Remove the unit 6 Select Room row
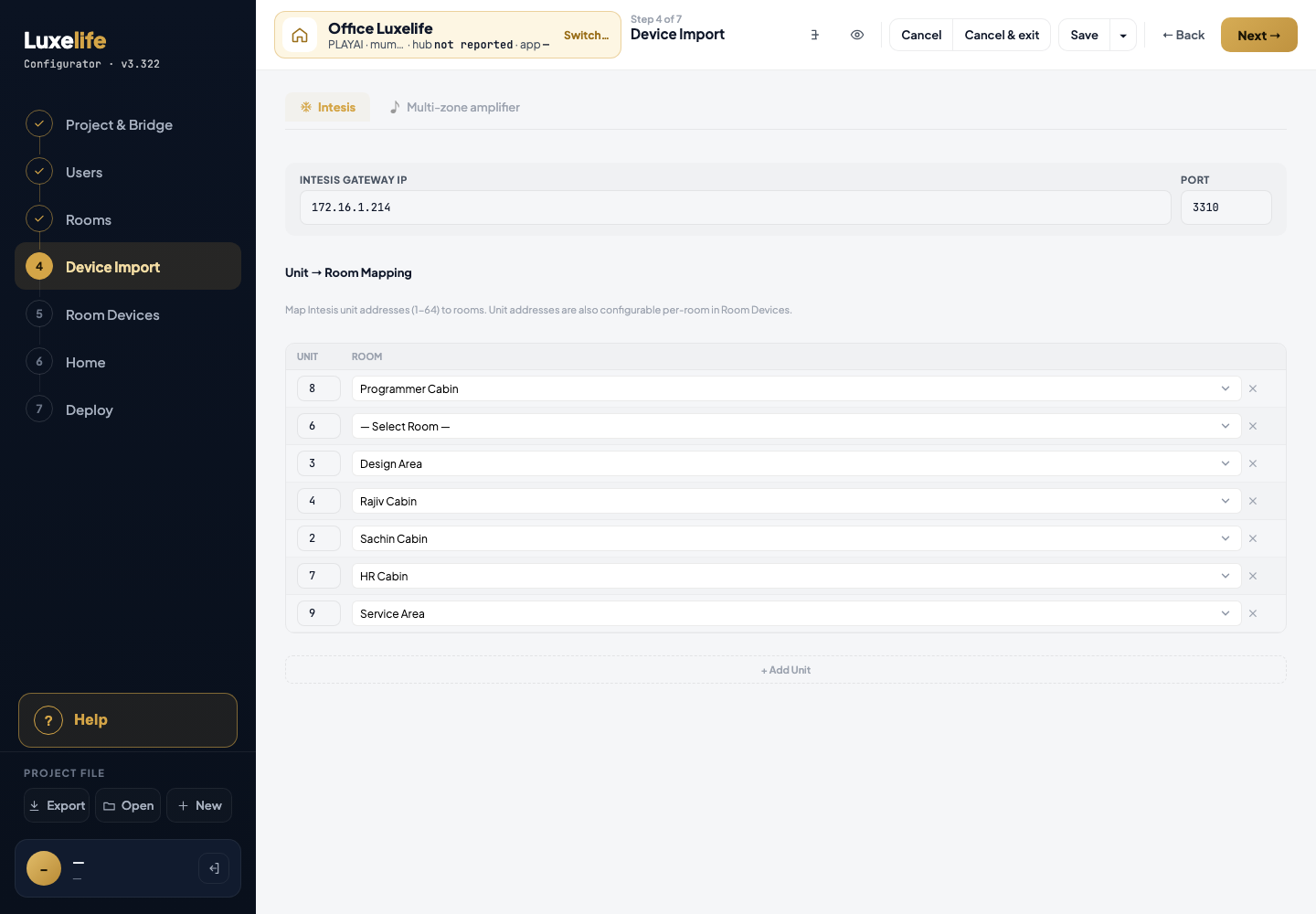 [1253, 426]
